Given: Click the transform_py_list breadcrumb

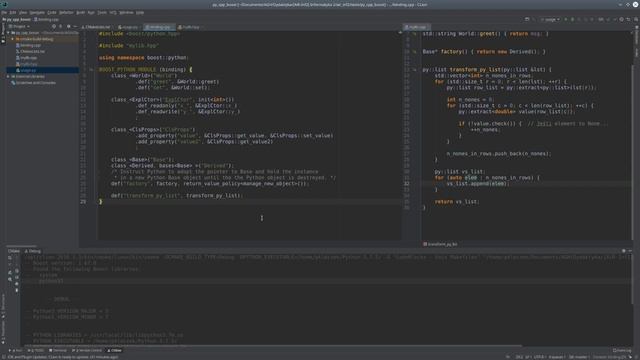Looking at the screenshot, I should (x=440, y=244).
